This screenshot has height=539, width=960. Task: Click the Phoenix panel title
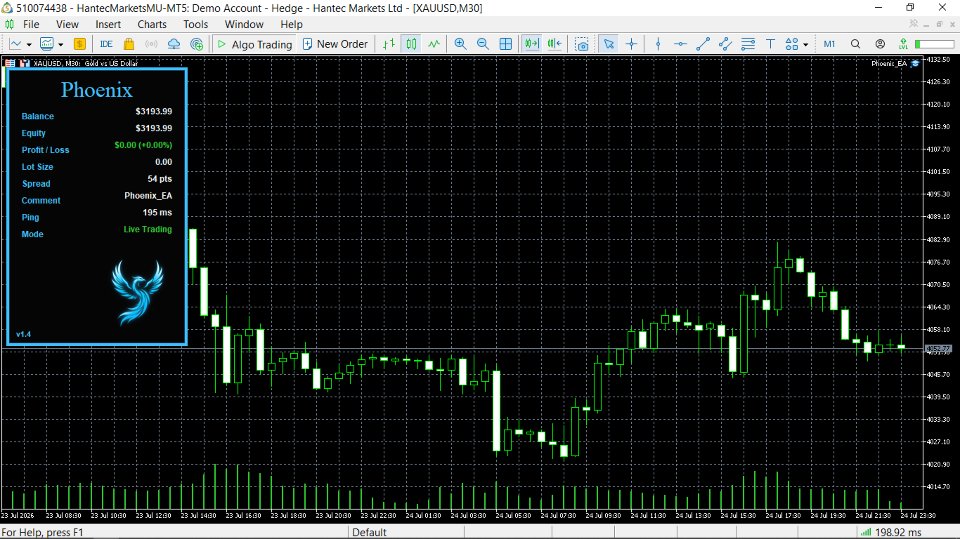[x=96, y=90]
